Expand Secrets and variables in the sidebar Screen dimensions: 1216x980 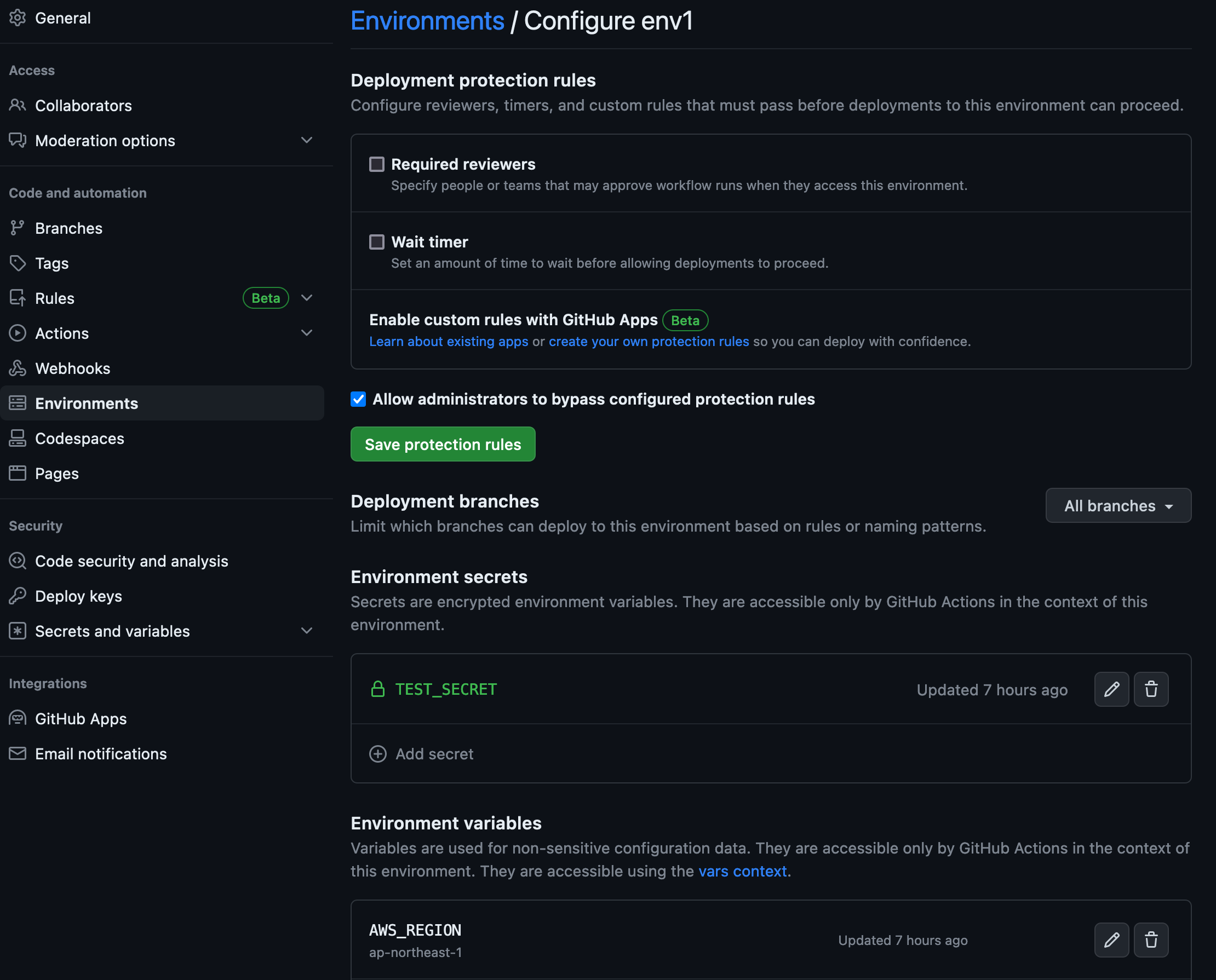[x=307, y=631]
